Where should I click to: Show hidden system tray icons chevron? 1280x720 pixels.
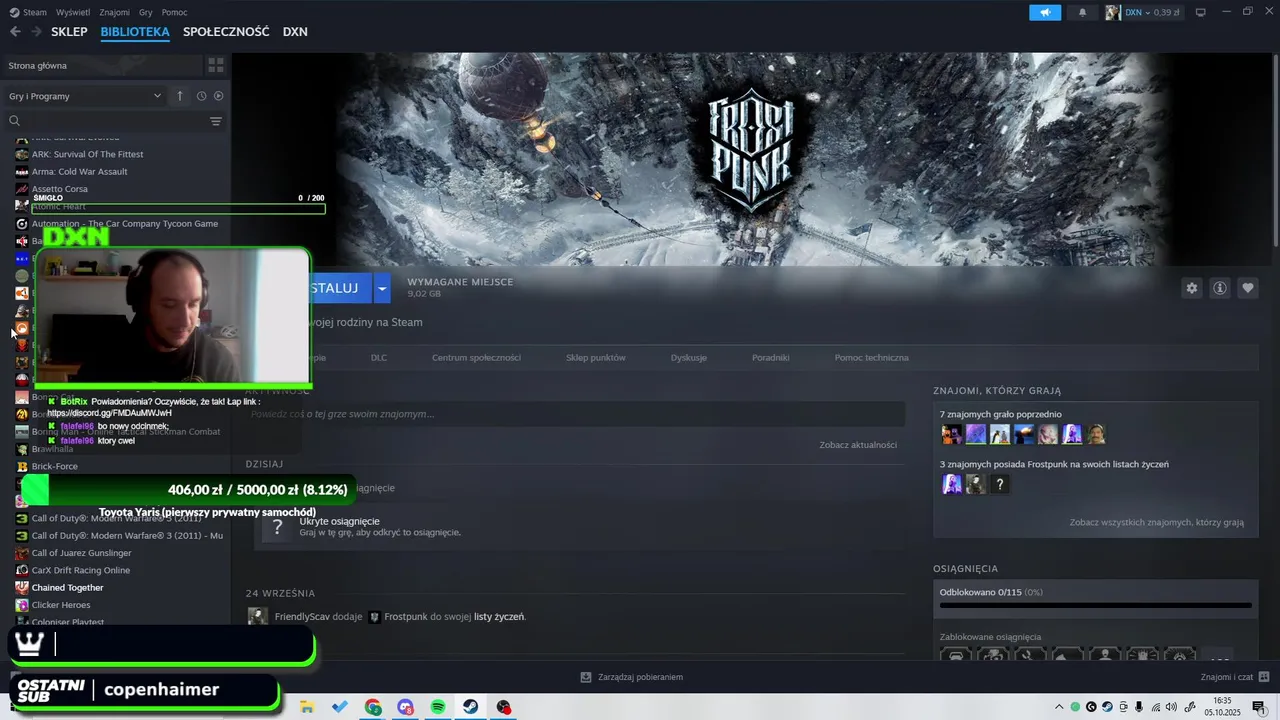(1059, 707)
